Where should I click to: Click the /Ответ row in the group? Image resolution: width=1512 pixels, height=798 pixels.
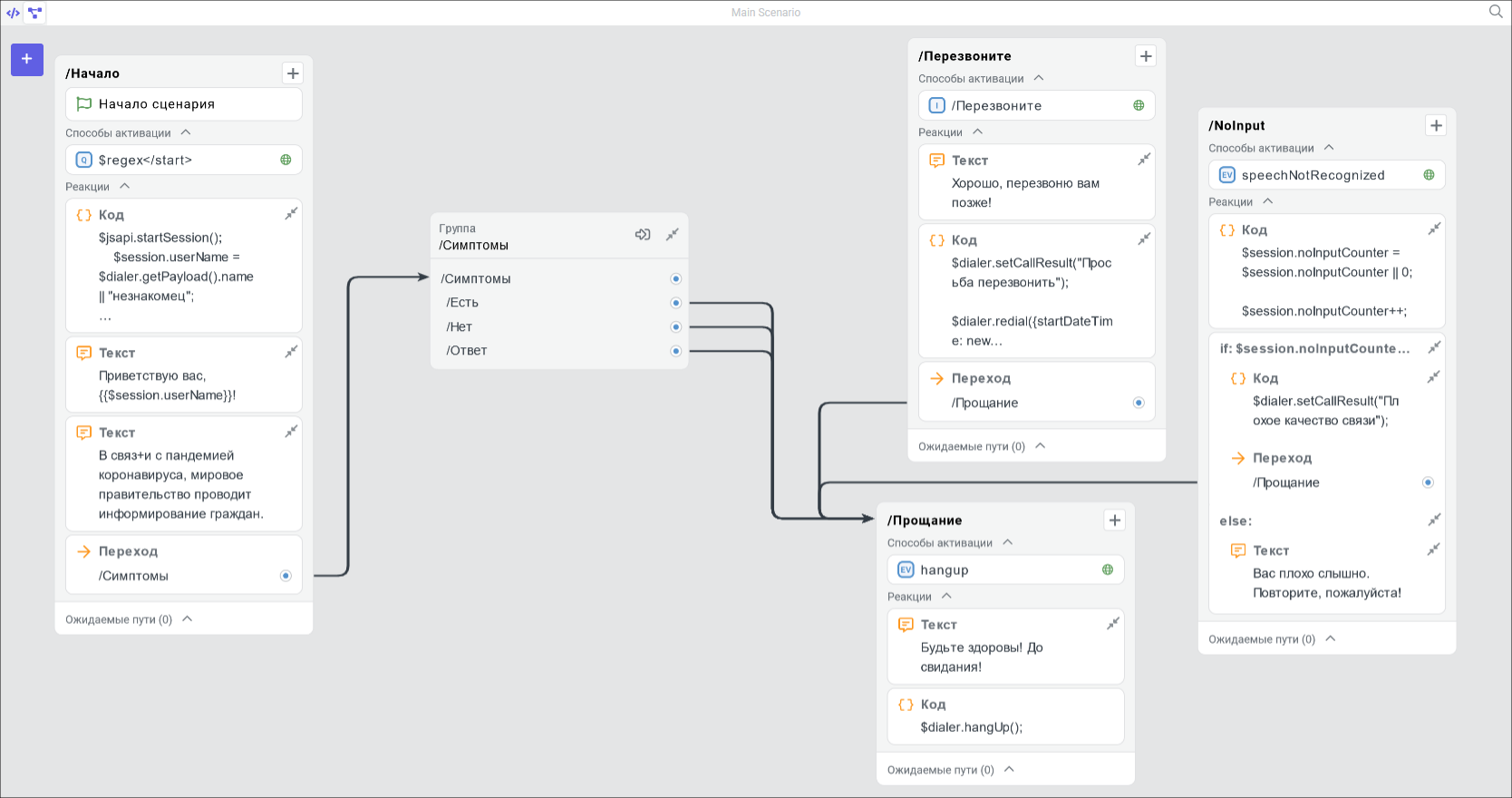559,351
